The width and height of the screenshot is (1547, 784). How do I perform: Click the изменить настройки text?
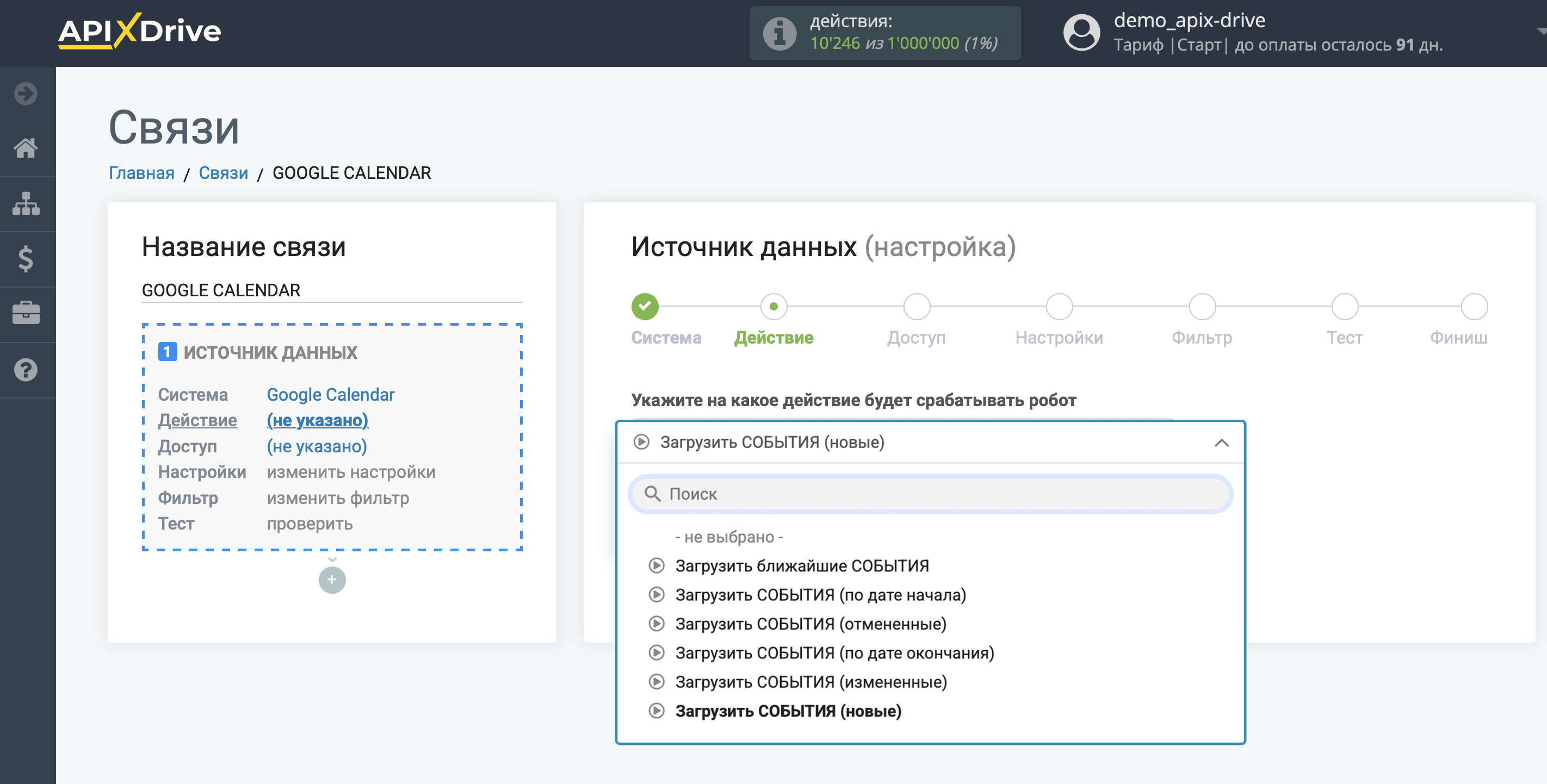[x=351, y=472]
